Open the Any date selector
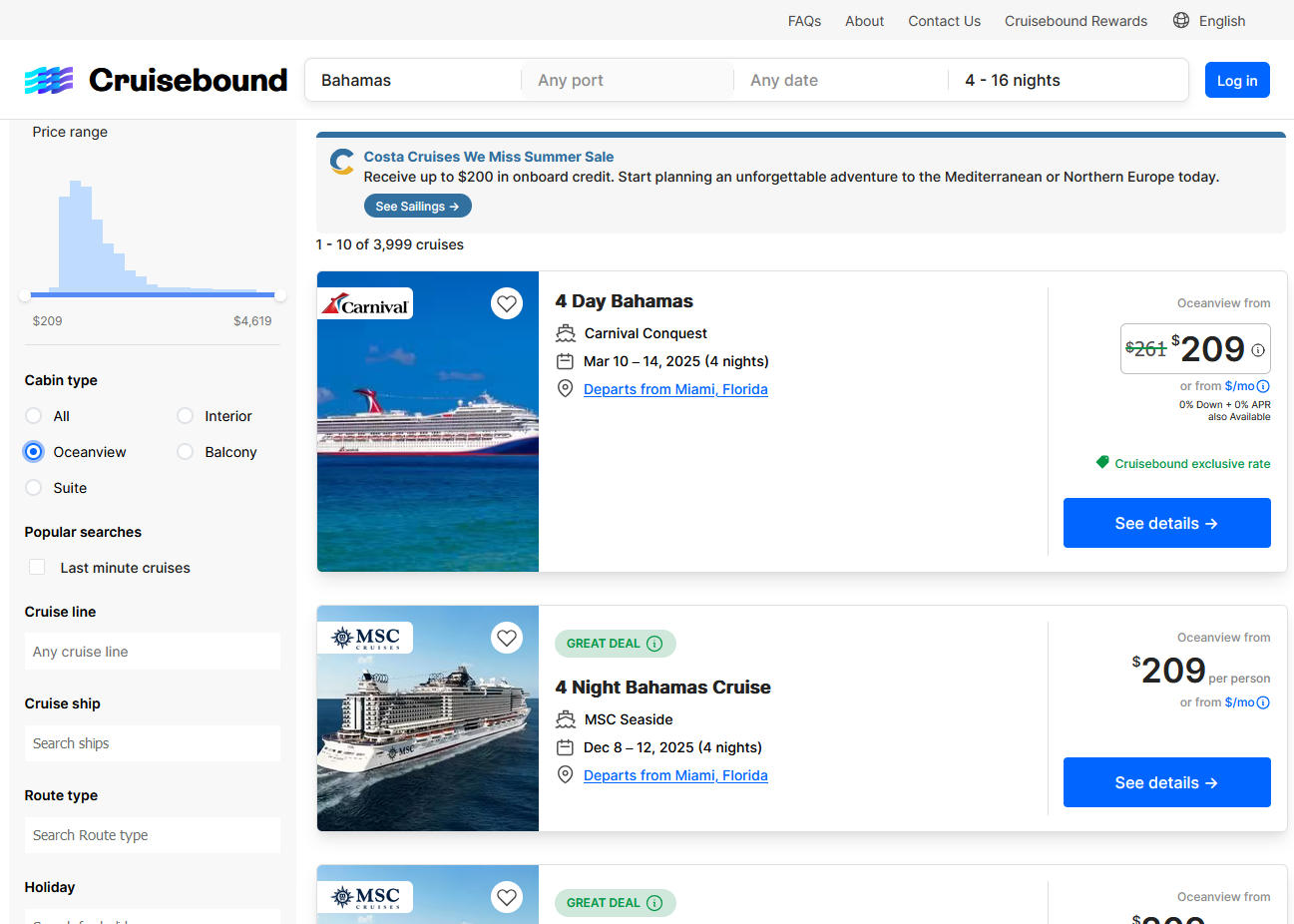 840,80
